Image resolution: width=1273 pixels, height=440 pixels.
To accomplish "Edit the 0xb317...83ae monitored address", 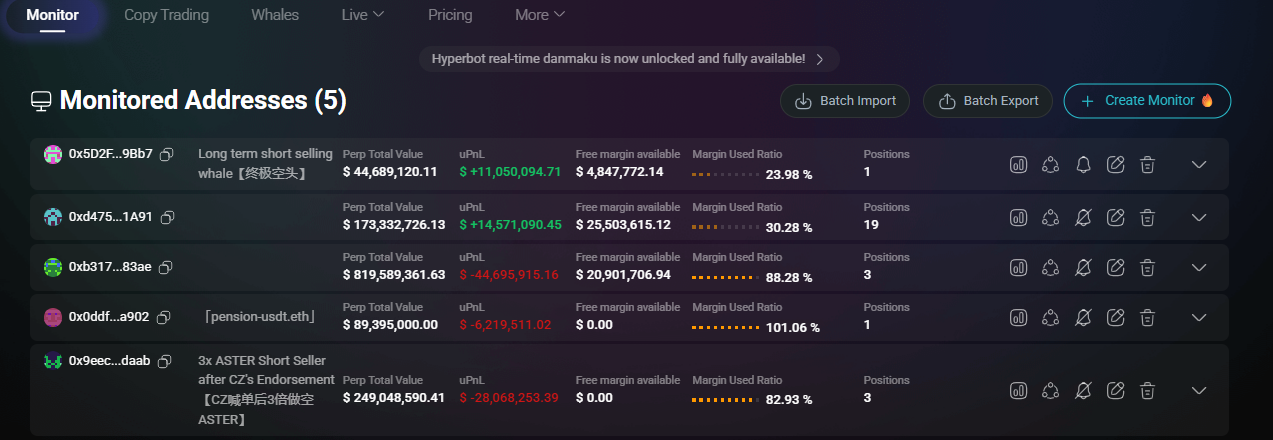I will point(1116,267).
